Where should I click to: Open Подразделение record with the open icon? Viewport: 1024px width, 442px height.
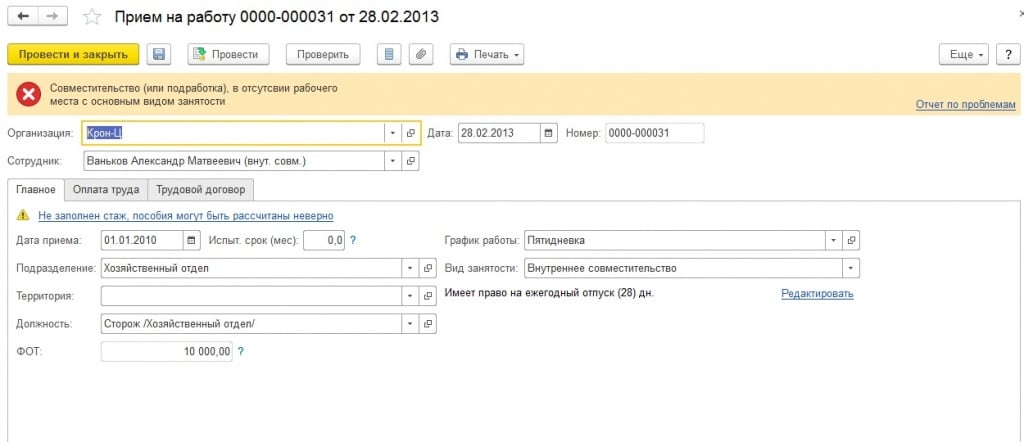[428, 268]
